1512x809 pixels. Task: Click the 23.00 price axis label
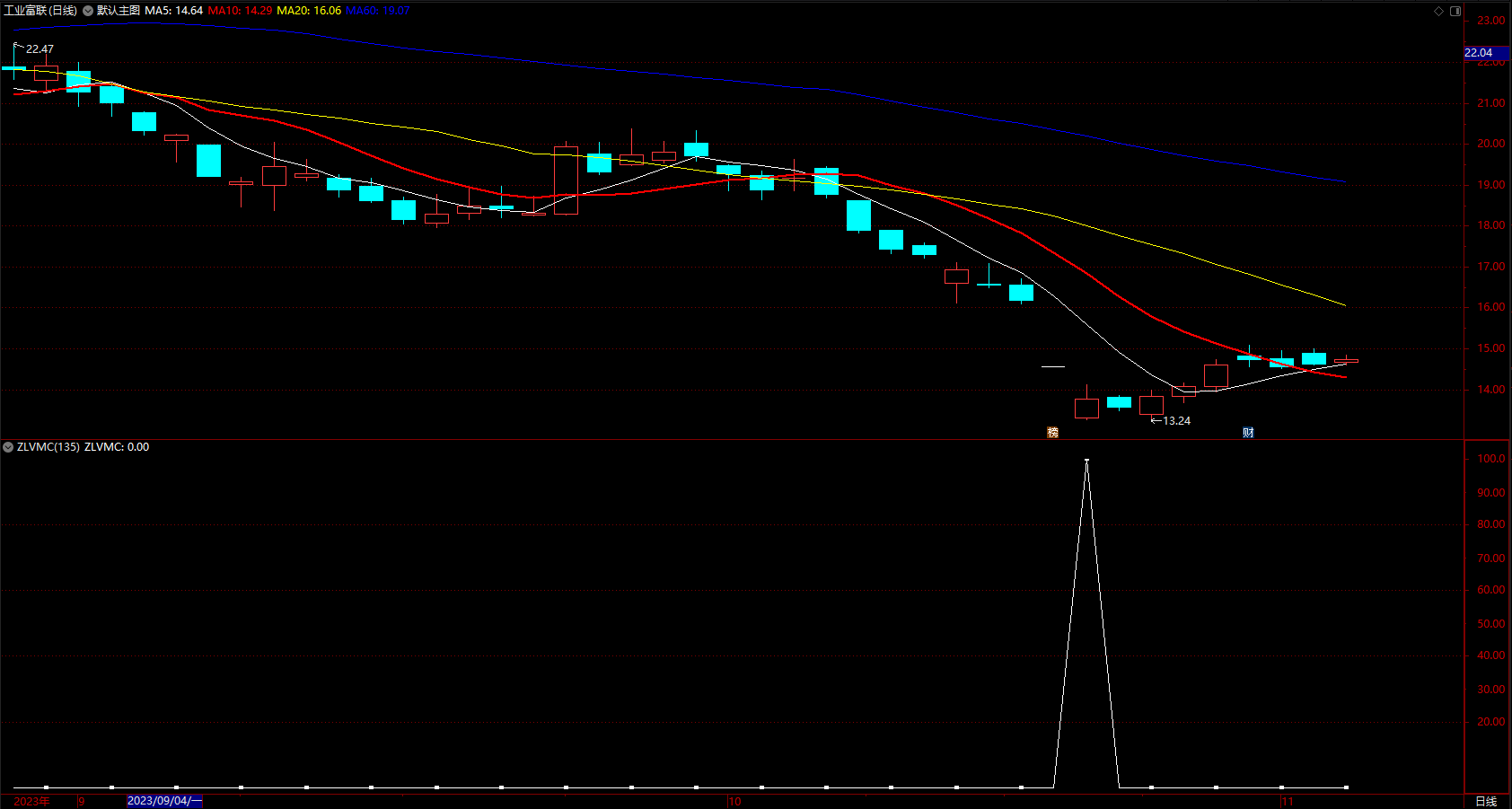tap(1491, 21)
